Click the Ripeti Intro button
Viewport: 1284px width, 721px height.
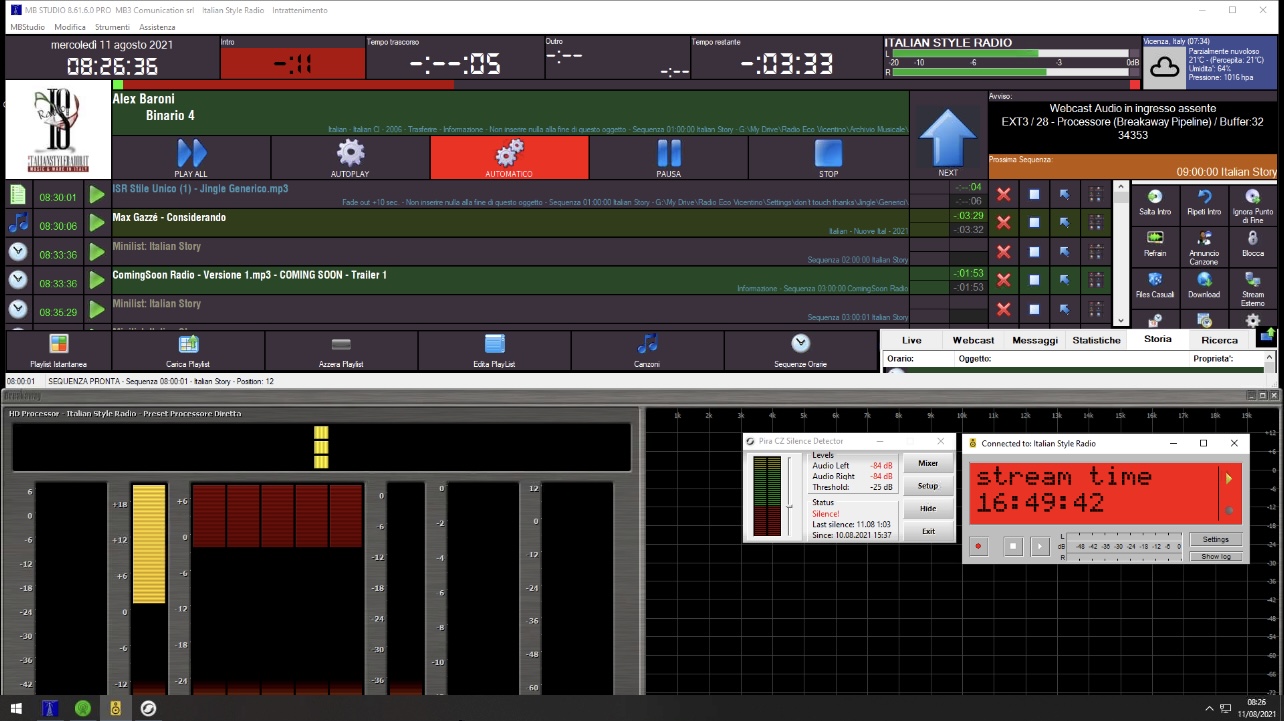[x=1204, y=202]
